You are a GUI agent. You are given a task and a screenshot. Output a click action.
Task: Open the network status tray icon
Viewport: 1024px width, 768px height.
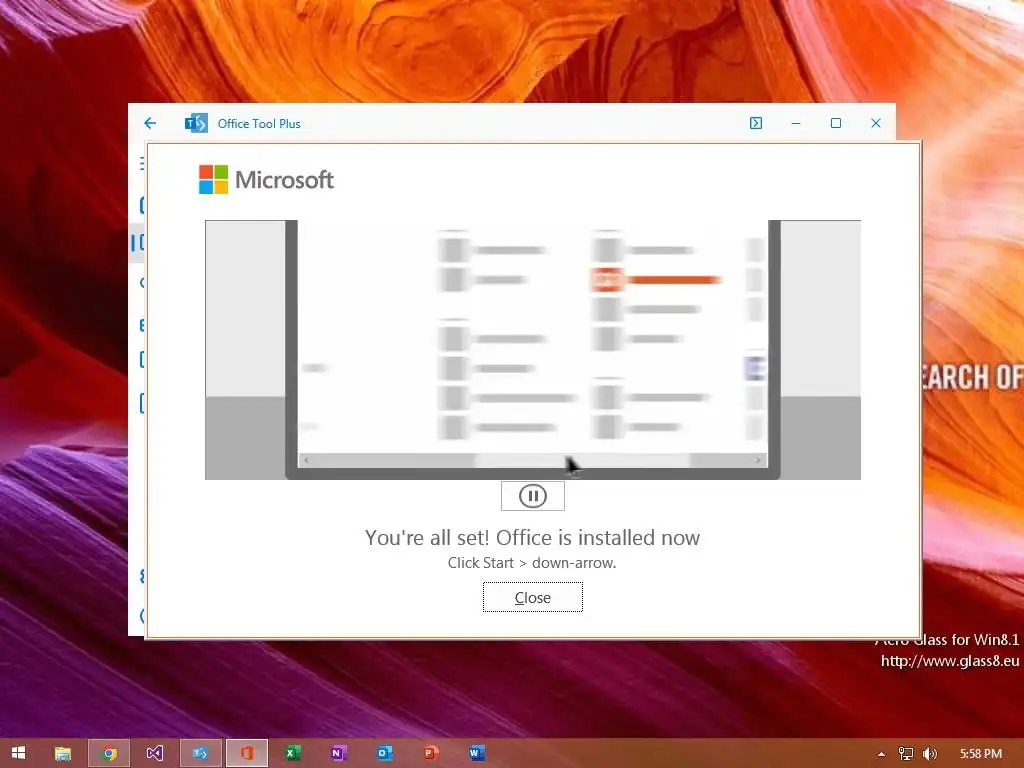905,754
